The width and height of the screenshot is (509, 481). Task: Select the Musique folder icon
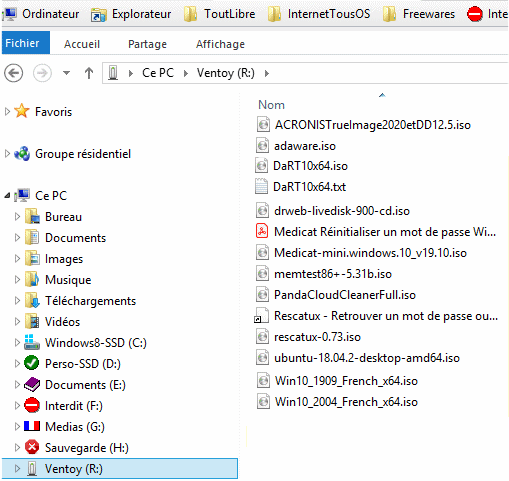click(32, 279)
